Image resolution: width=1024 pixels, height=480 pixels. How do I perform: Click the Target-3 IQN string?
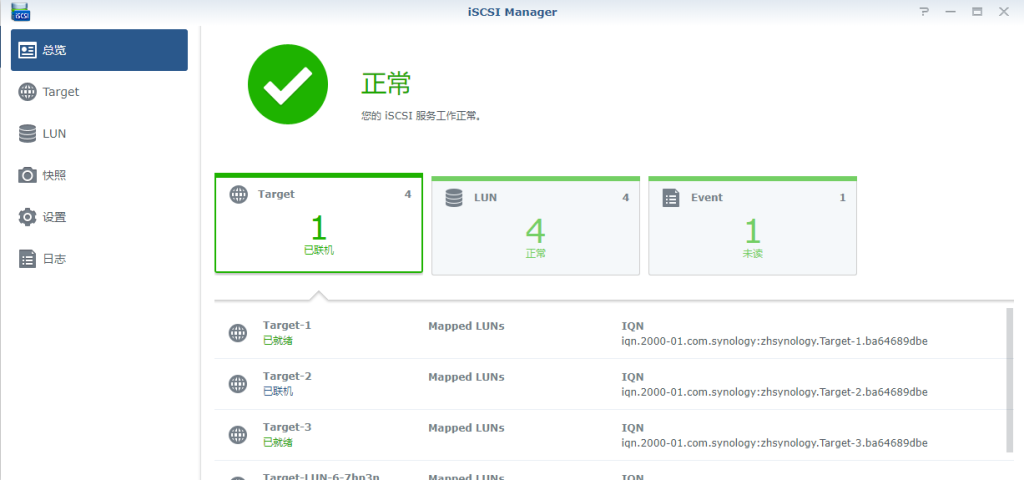(x=775, y=443)
